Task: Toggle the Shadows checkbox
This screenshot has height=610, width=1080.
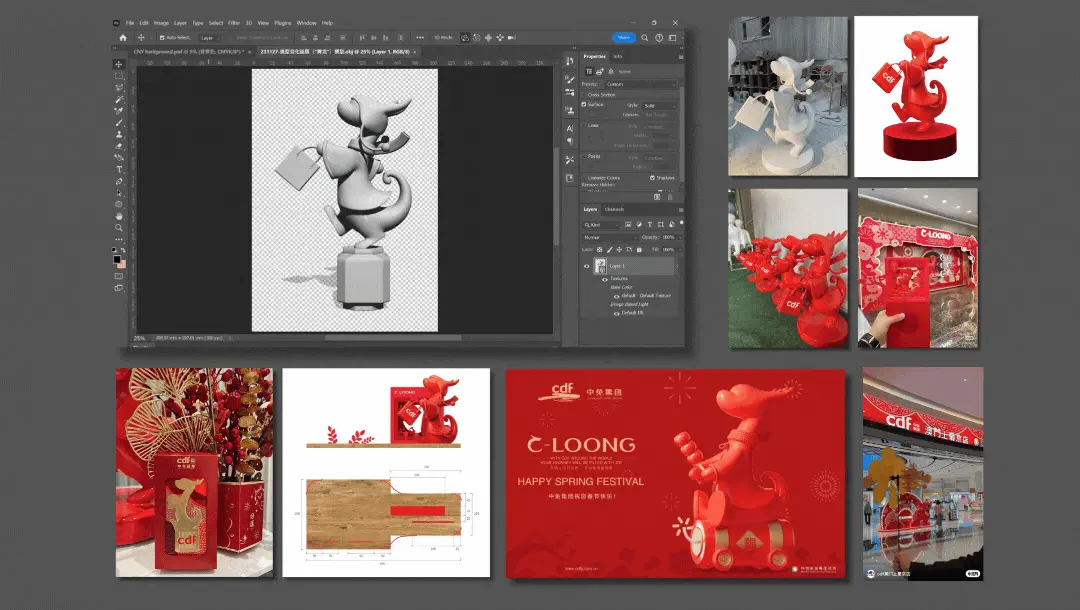Action: 652,178
